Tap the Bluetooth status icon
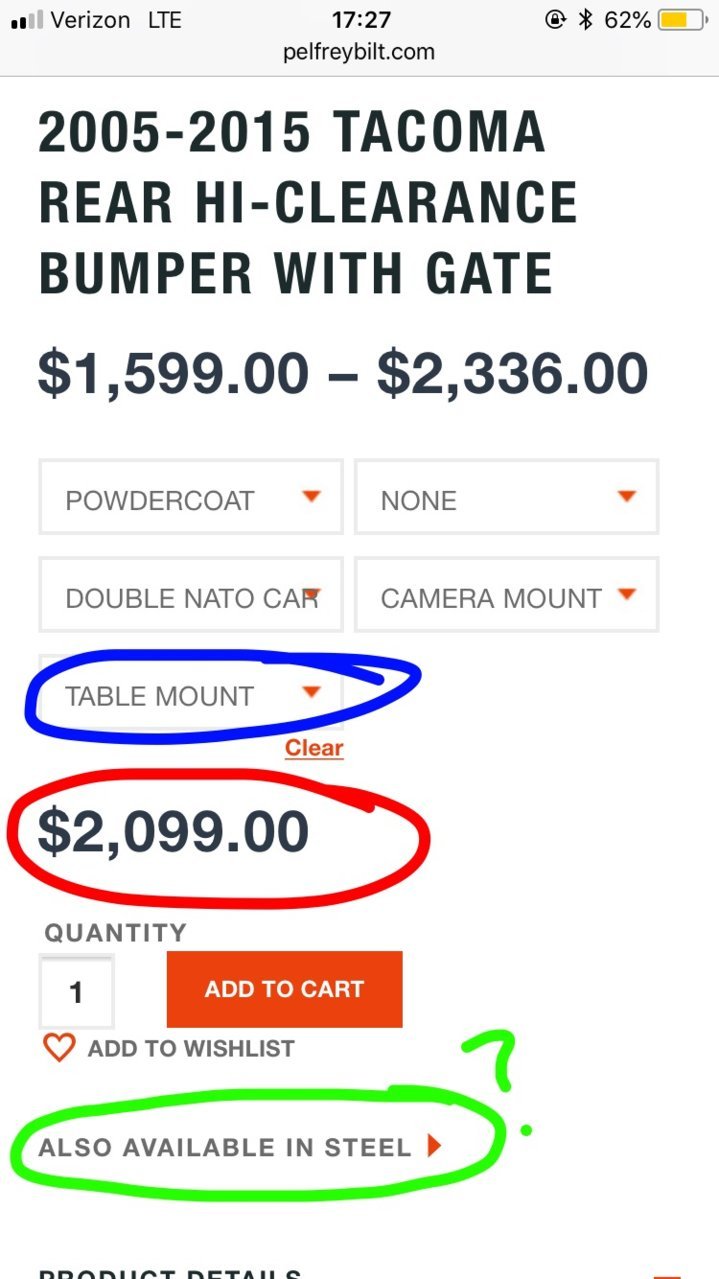Viewport: 719px width, 1279px height. 587,20
